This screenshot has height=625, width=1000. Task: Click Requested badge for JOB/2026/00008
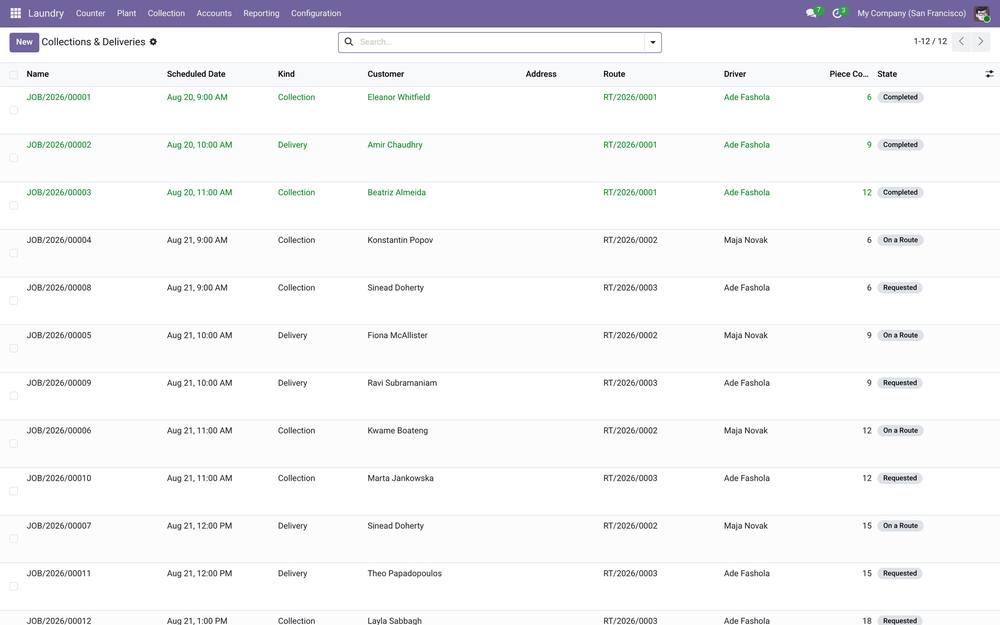tap(899, 288)
